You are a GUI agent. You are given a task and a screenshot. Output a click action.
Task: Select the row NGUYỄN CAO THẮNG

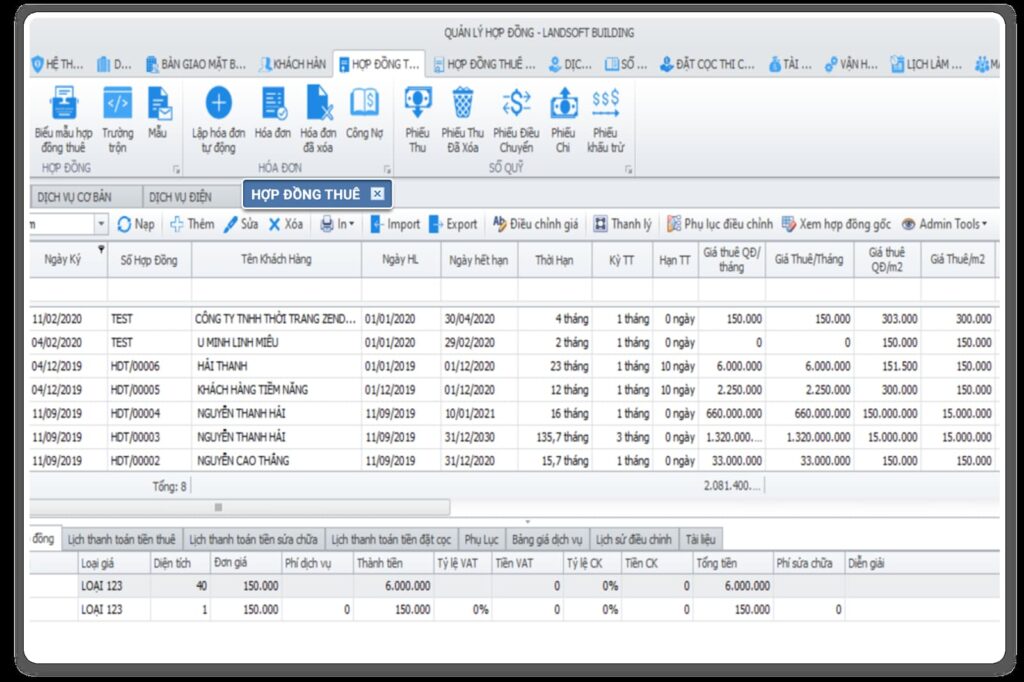tap(514, 461)
